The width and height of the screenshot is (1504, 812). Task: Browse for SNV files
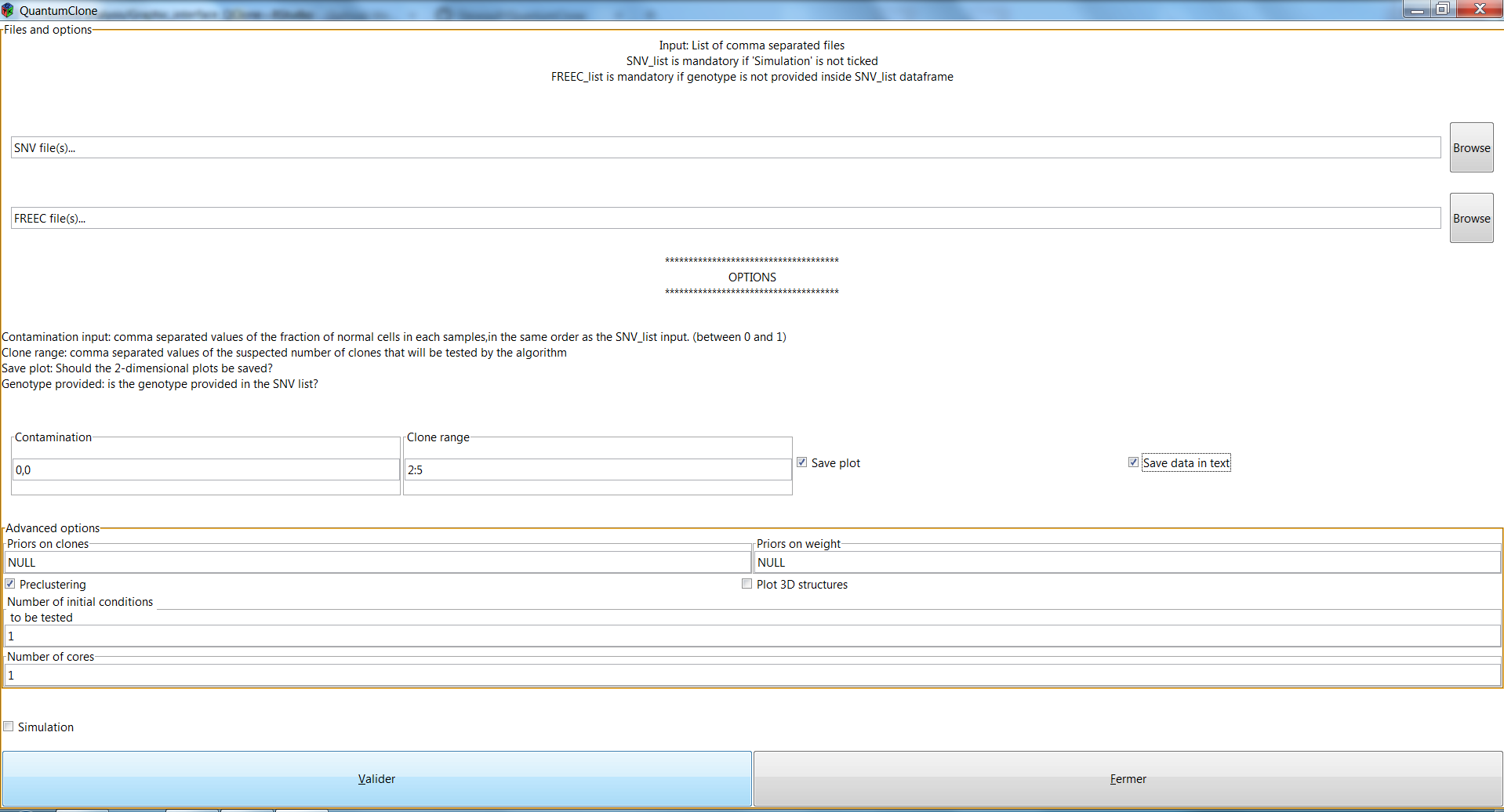(1471, 147)
